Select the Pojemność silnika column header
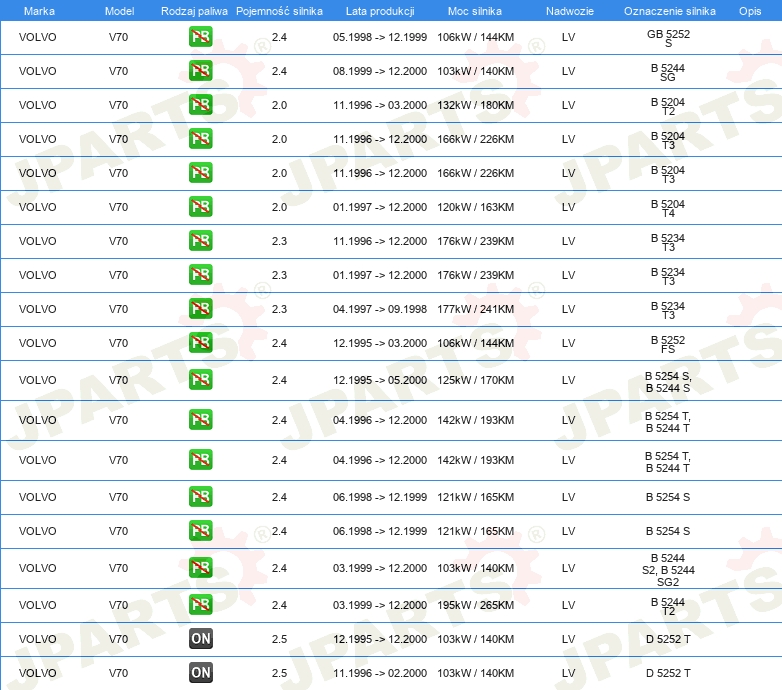This screenshot has width=782, height=690. click(x=279, y=10)
